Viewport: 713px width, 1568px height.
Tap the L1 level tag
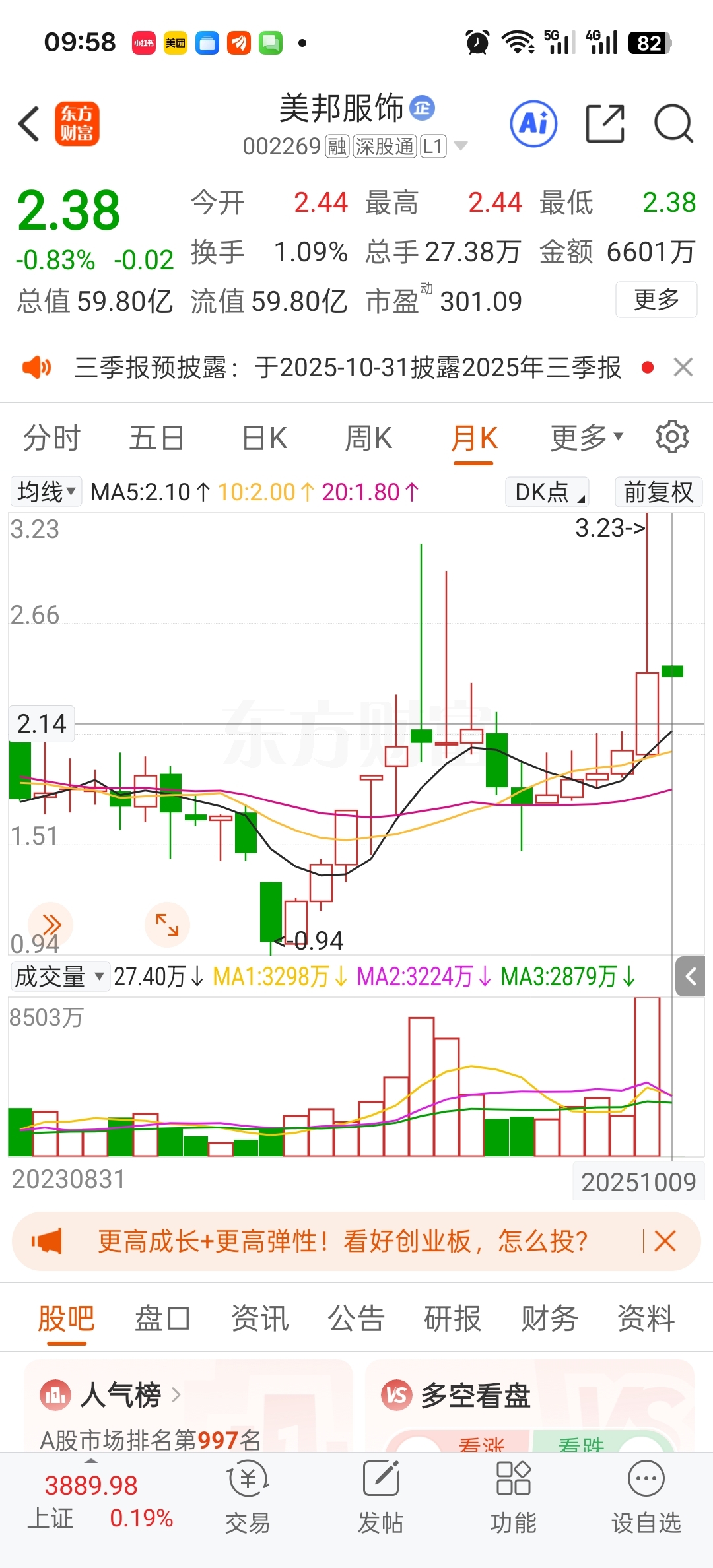[x=433, y=146]
